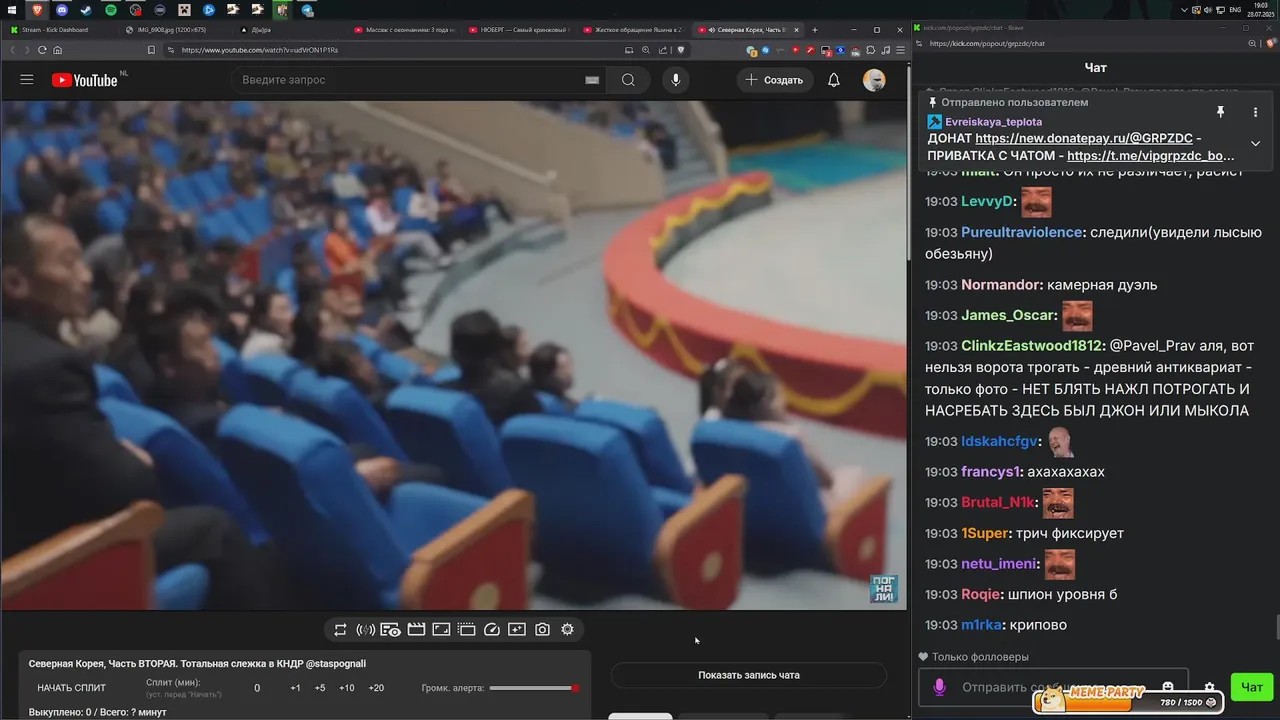Switch to the Жесткое обращение Яшина tab
The image size is (1280, 720).
tap(635, 30)
